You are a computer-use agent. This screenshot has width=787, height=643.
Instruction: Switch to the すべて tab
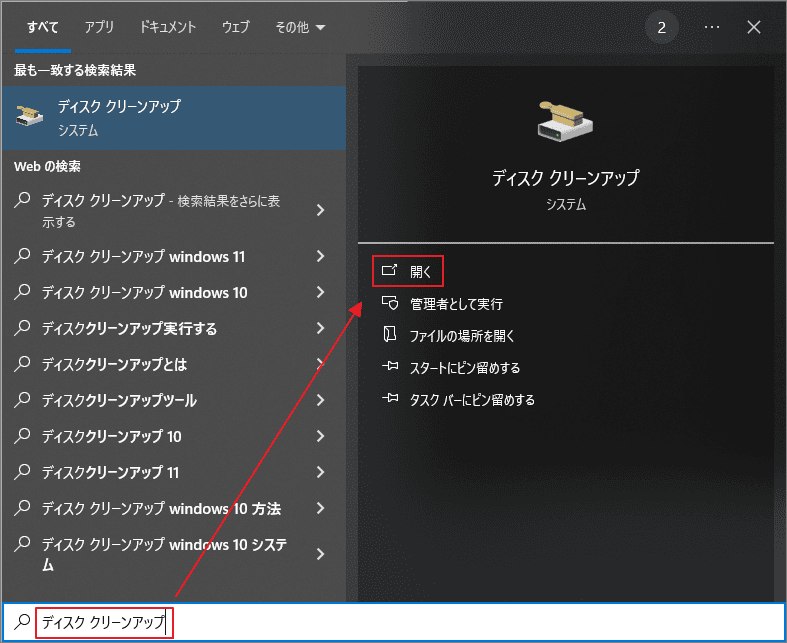click(43, 27)
